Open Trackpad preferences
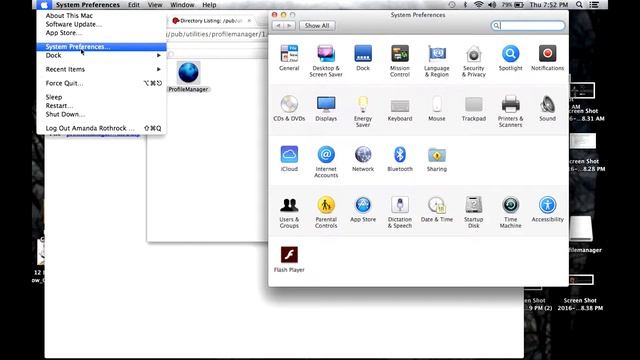Viewport: 640px width, 360px height. pos(473,109)
